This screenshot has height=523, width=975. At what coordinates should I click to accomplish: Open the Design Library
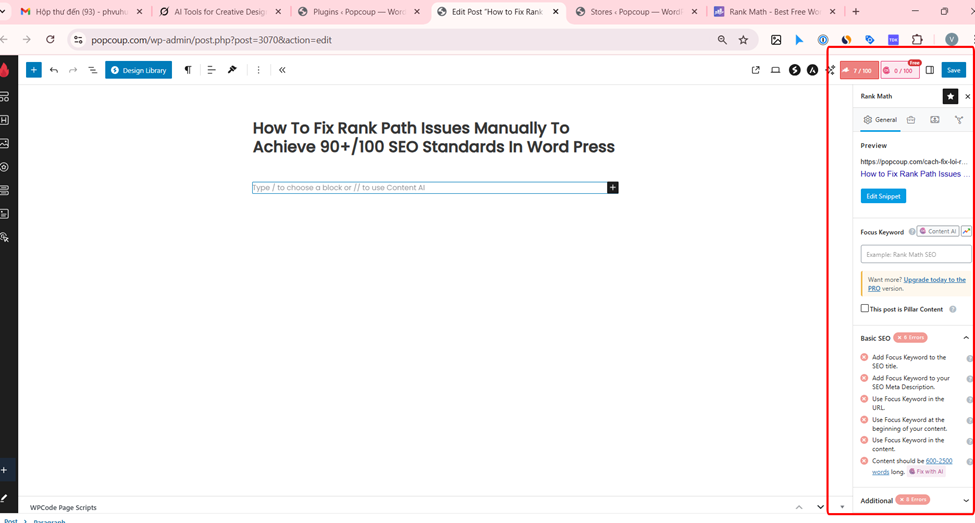tap(139, 70)
